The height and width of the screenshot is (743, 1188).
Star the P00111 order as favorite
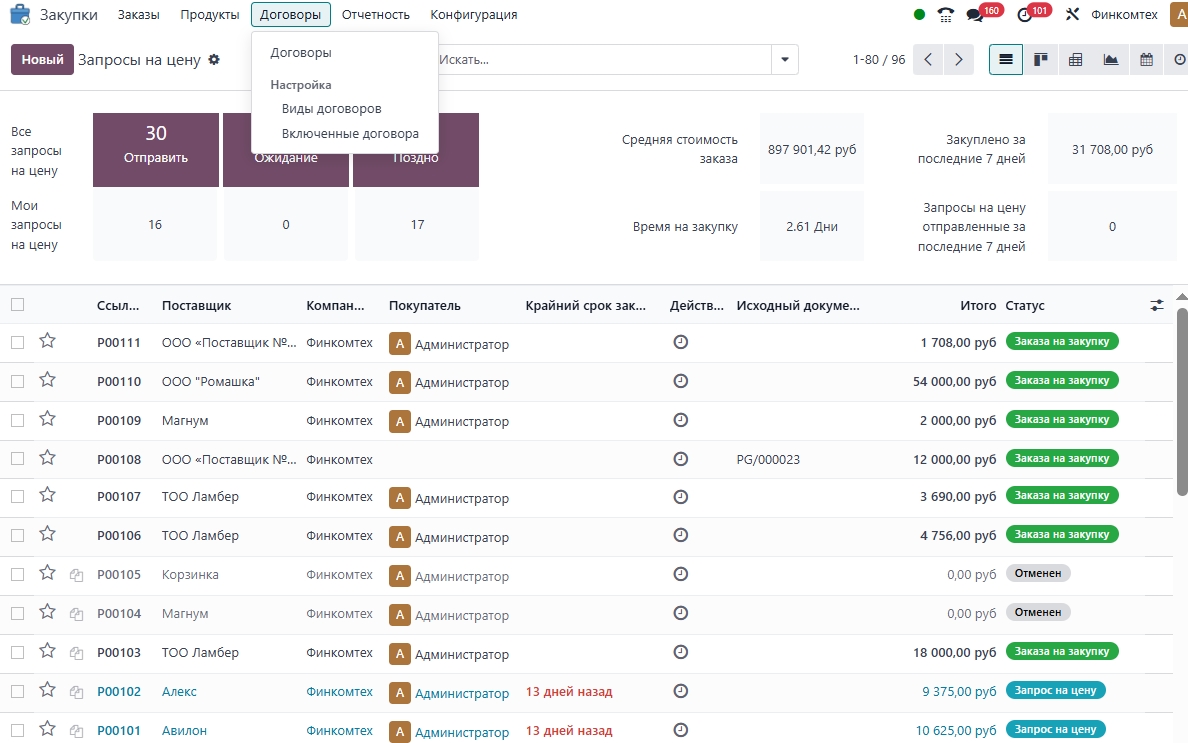tap(47, 342)
